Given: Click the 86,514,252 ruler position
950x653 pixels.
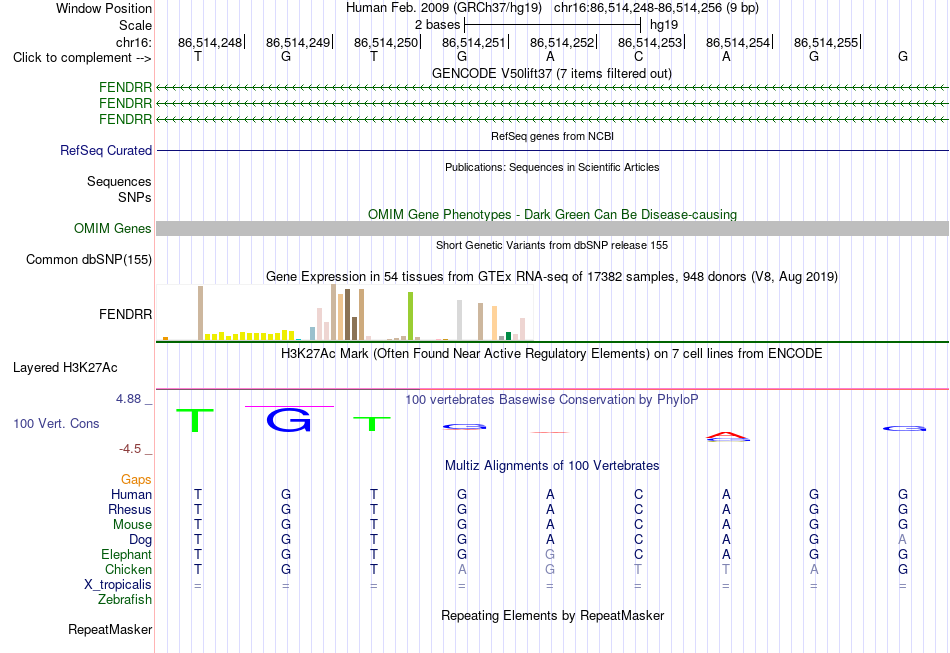Looking at the screenshot, I should (x=563, y=42).
